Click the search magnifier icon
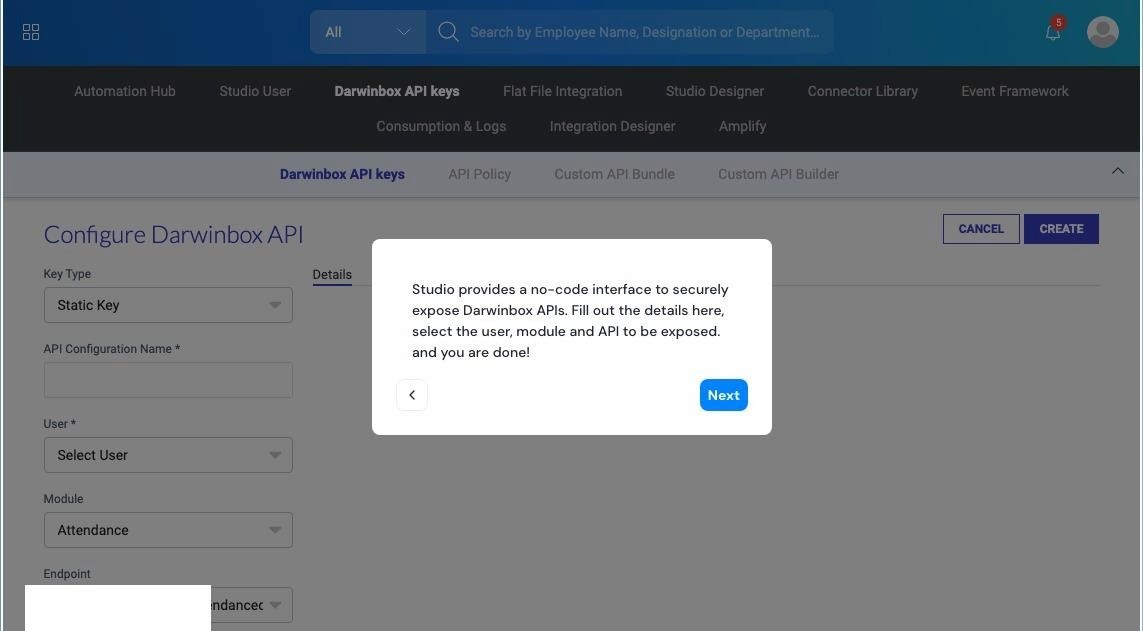This screenshot has height=631, width=1143. (x=448, y=32)
